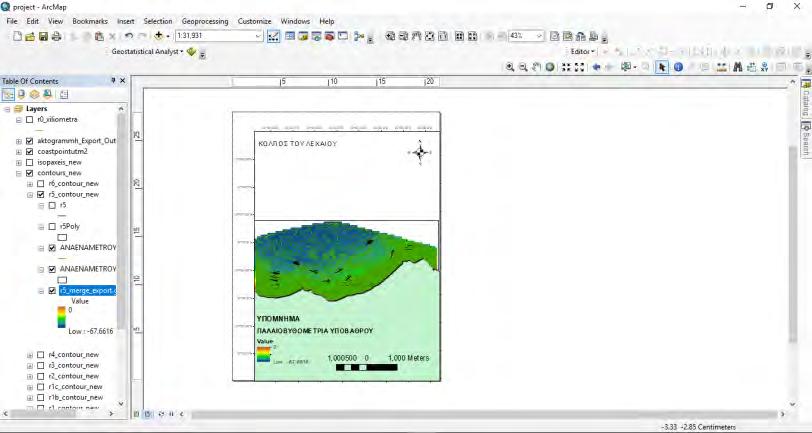
Task: Open the Editor dropdown menu
Action: point(583,52)
